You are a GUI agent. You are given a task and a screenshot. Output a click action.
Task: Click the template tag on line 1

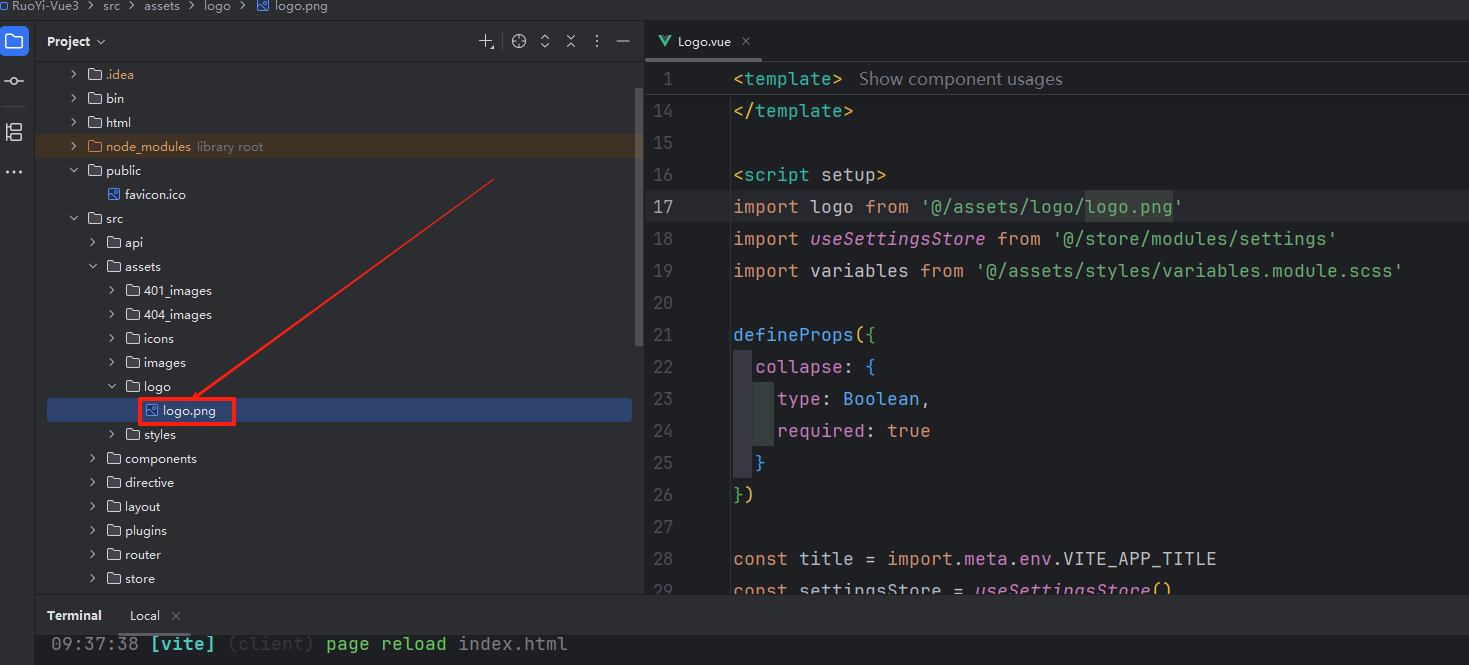[788, 79]
